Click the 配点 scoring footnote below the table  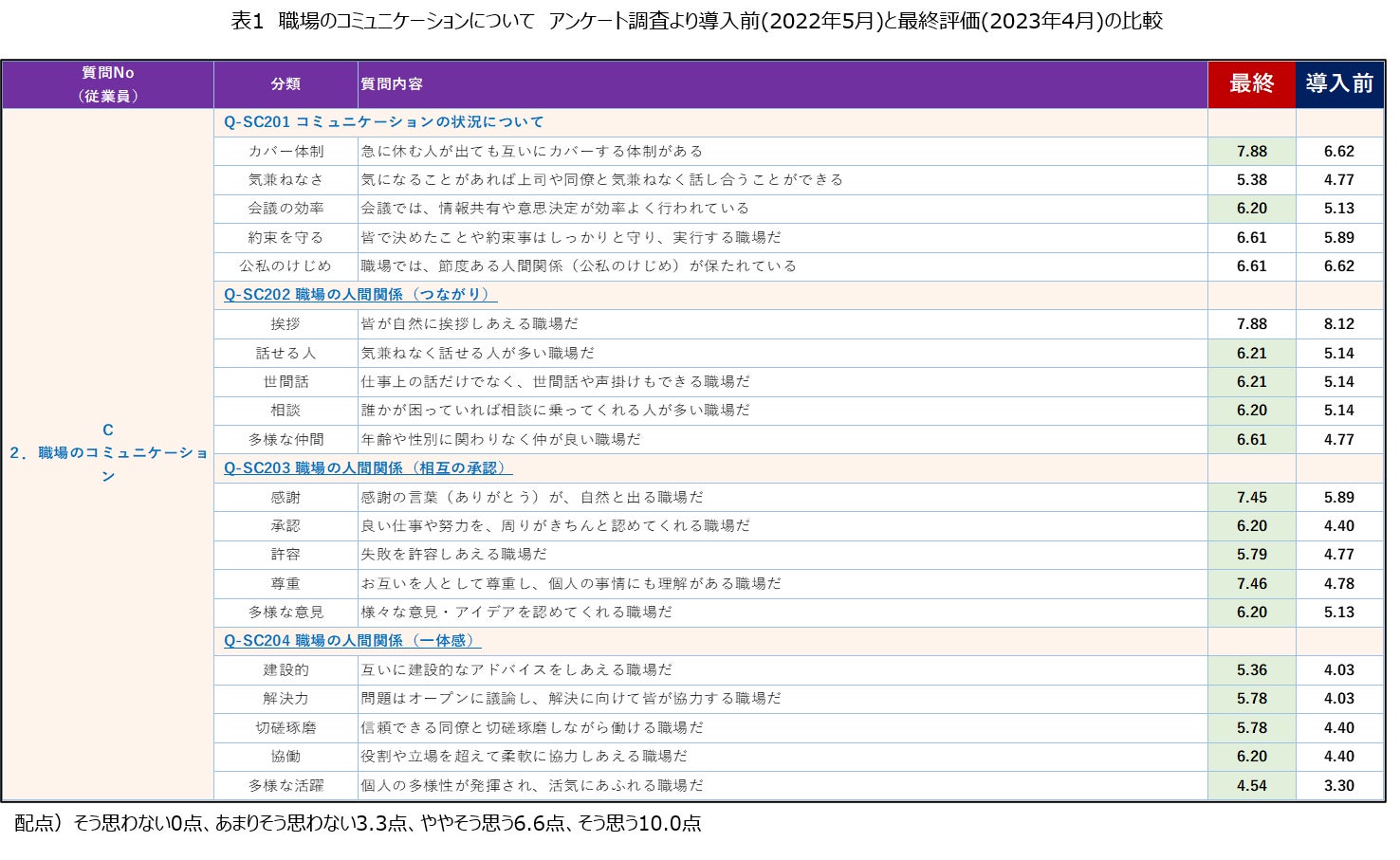point(359,823)
